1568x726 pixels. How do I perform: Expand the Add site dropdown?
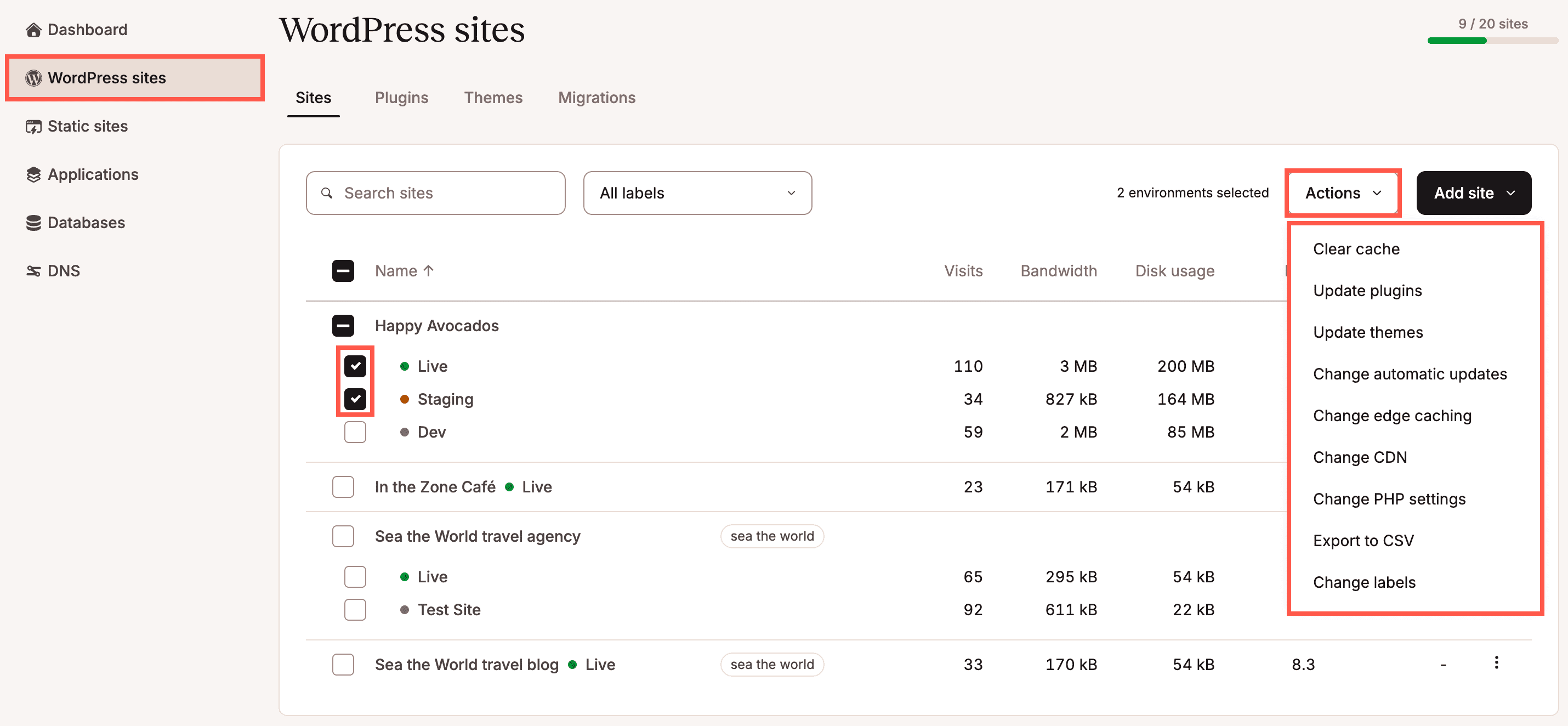1473,193
